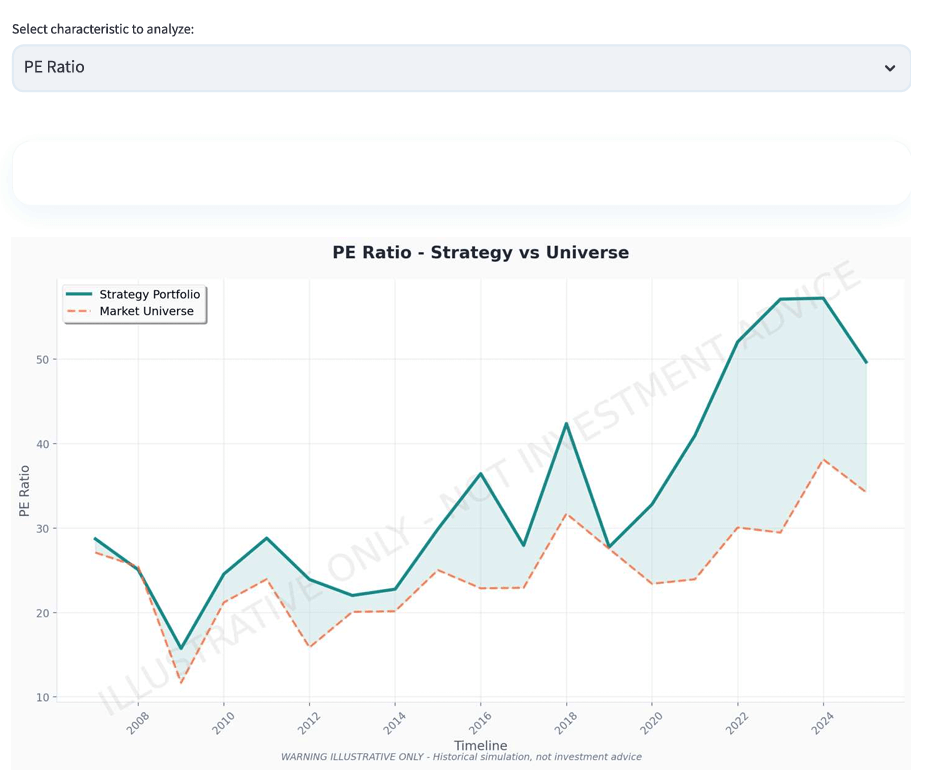The width and height of the screenshot is (935, 774).
Task: Click the Strategy Portfolio teal line legend swatch
Action: [x=79, y=294]
